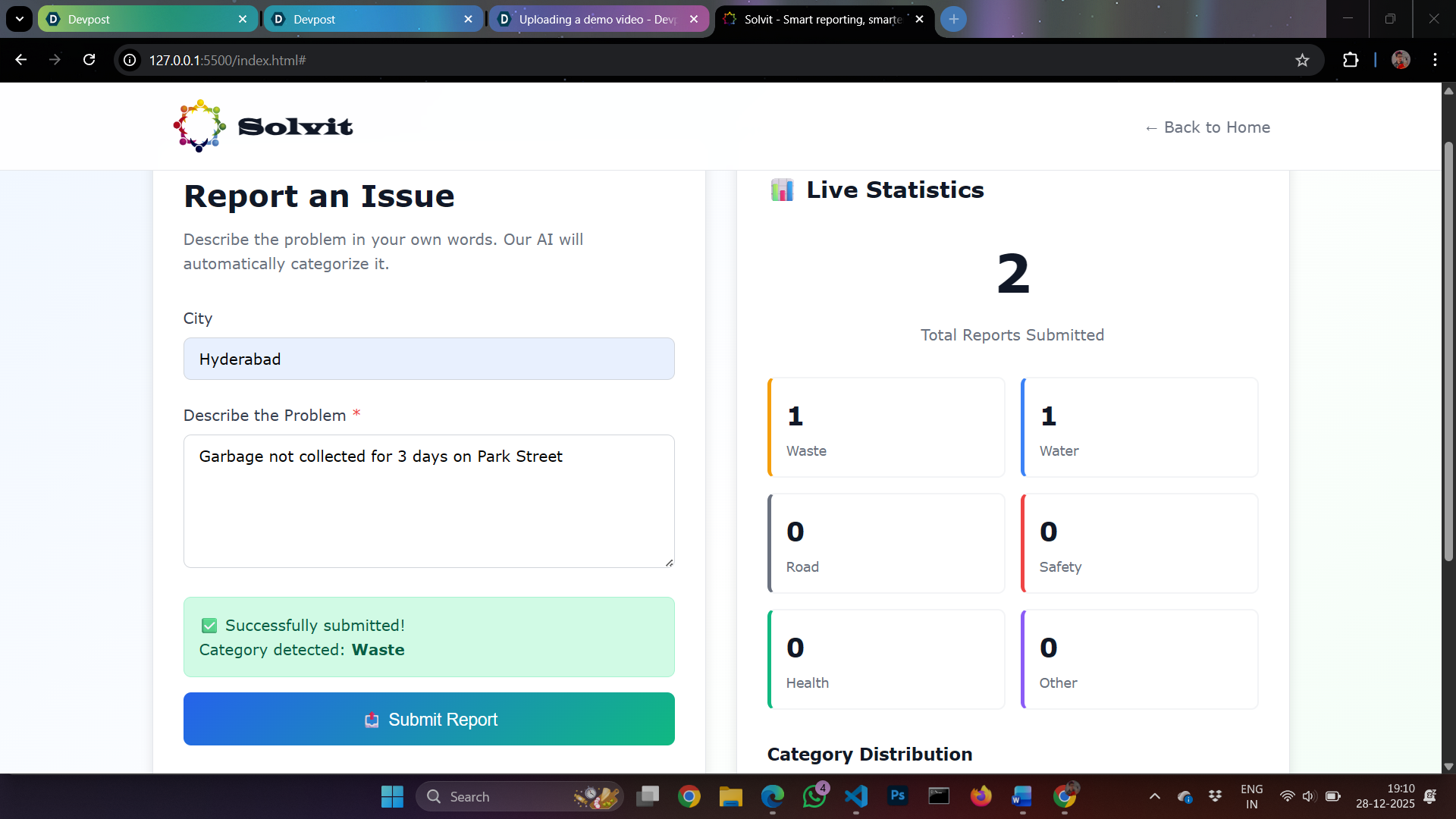Click the taskbar Search box
This screenshot has width=1456, height=819.
(x=519, y=796)
